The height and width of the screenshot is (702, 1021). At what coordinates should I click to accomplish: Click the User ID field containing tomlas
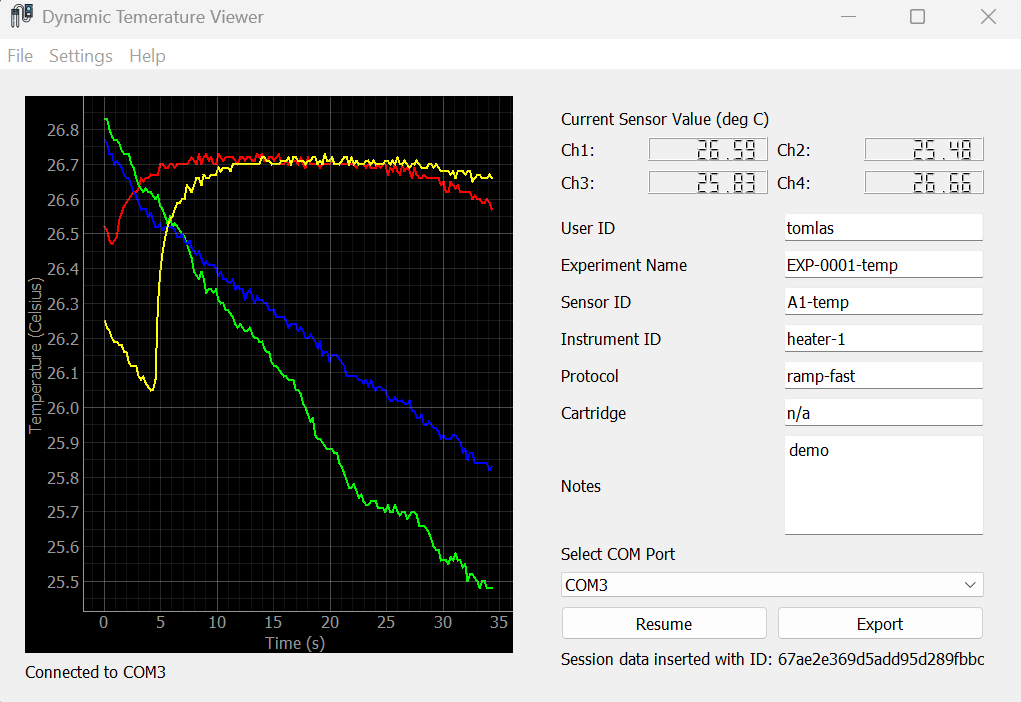tap(883, 227)
